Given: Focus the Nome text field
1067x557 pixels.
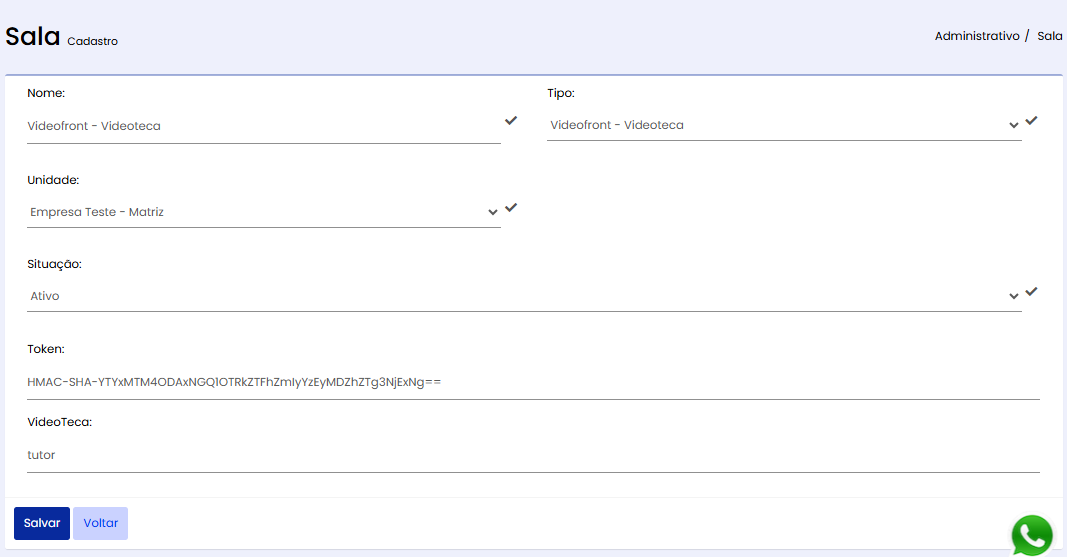Looking at the screenshot, I should click(x=264, y=126).
